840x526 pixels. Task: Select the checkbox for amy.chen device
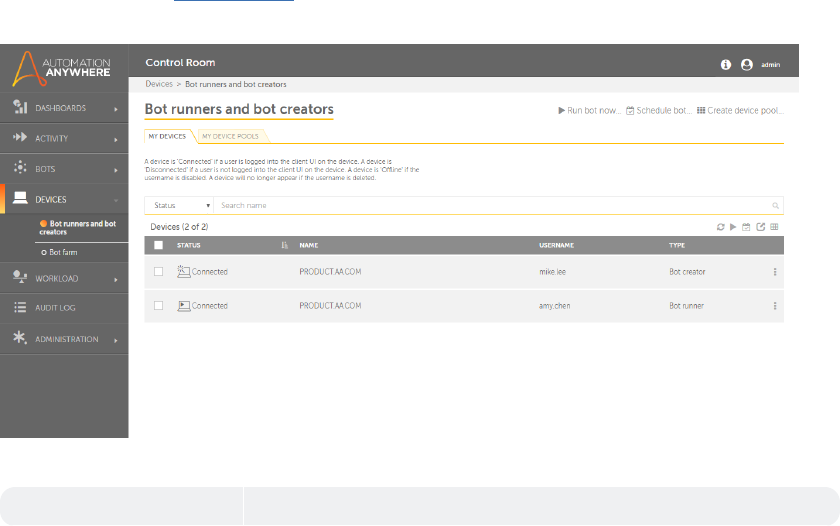(x=159, y=305)
